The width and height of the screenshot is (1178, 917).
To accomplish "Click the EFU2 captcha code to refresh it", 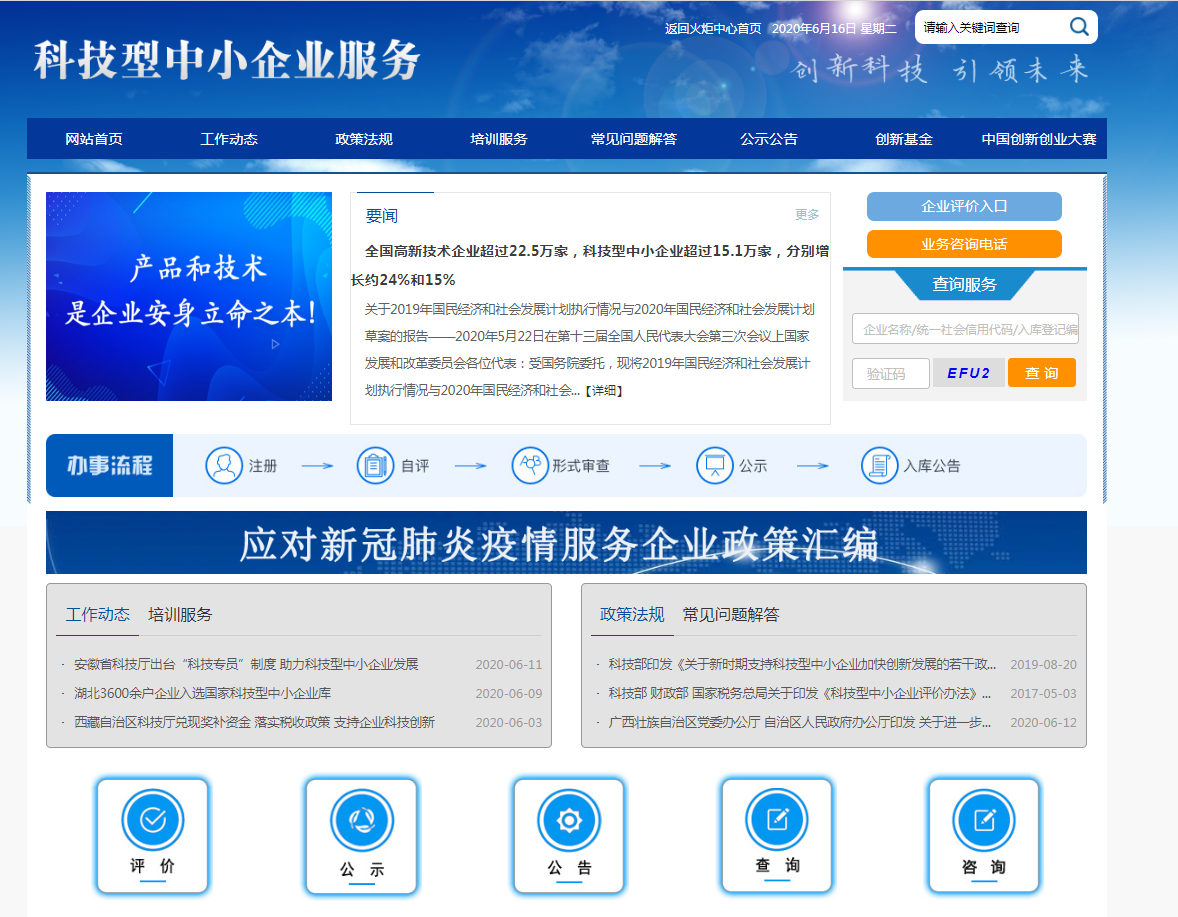I will click(x=968, y=372).
